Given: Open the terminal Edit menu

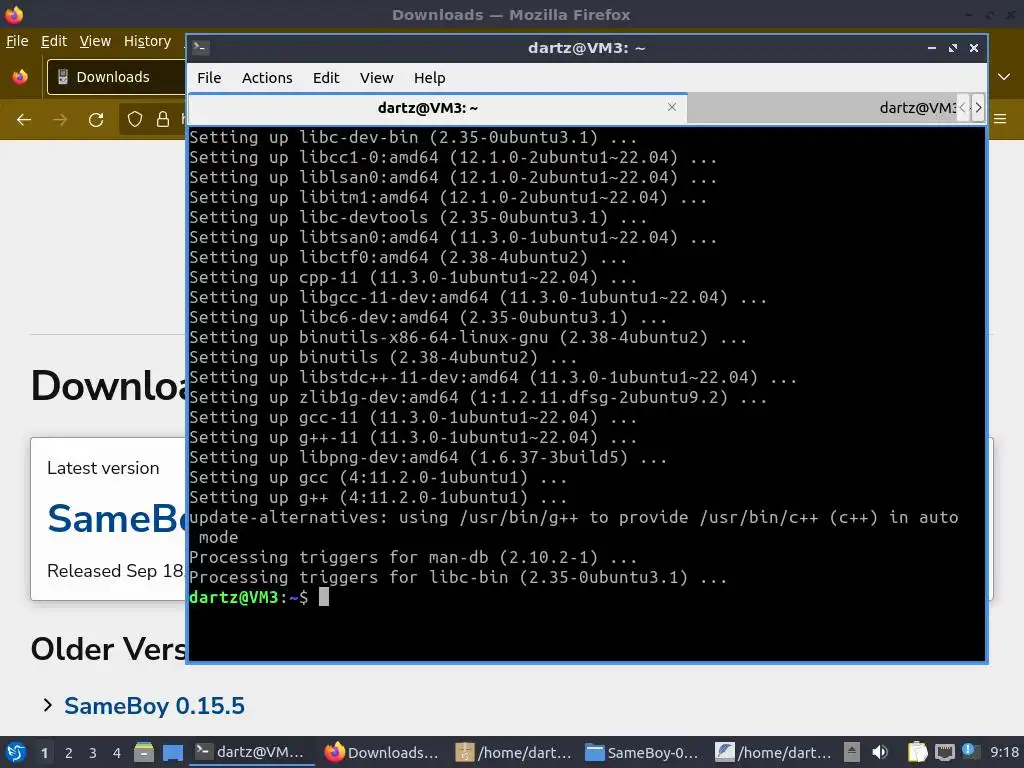Looking at the screenshot, I should pos(326,78).
